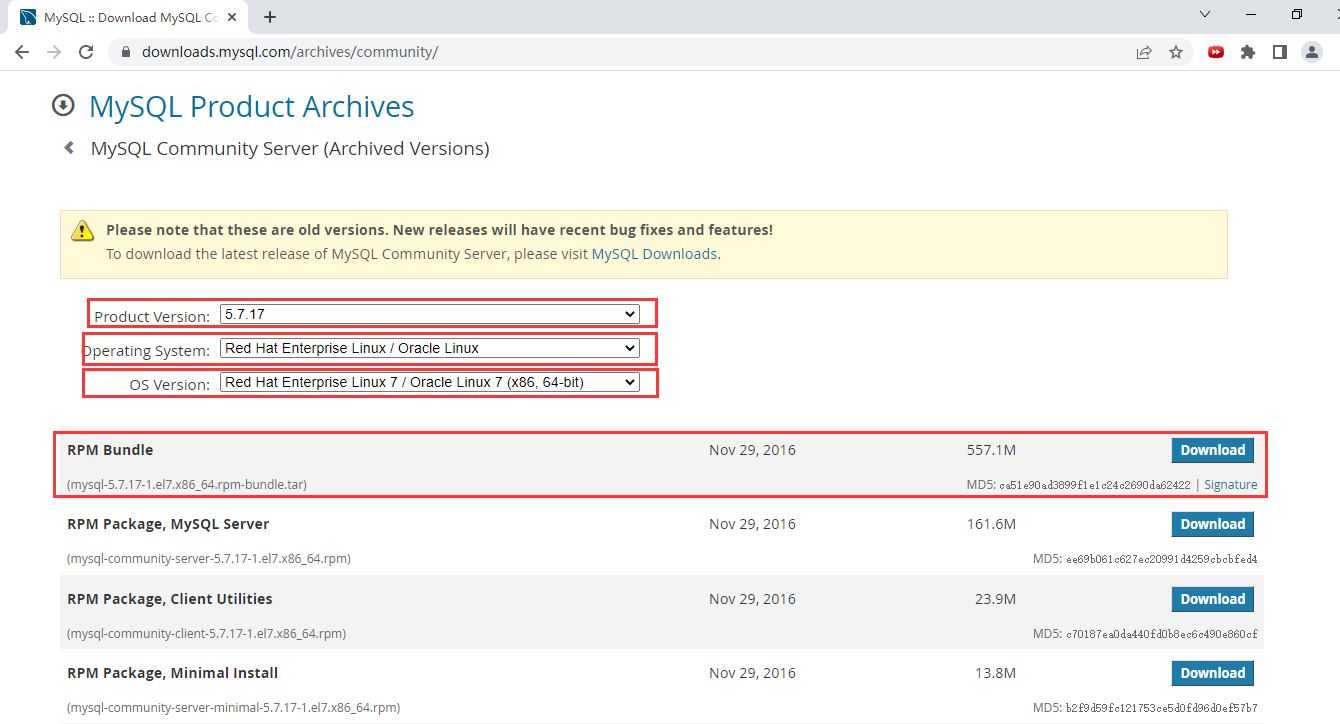Screen dimensions: 1340x724
Task: Click the red YouTube extension icon
Action: click(1215, 52)
